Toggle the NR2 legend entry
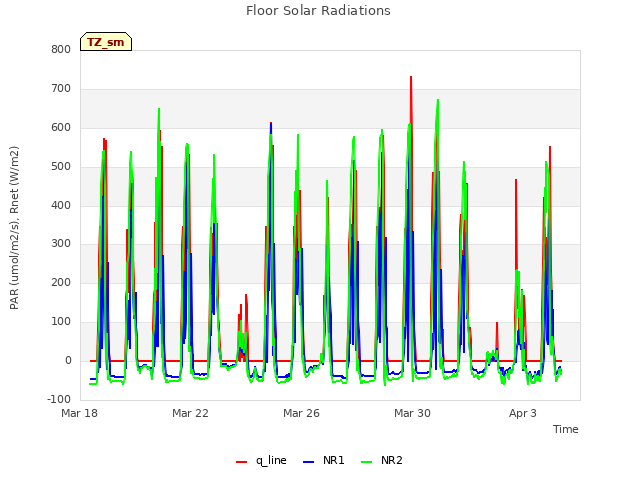Viewport: 640px width, 480px height. click(x=382, y=460)
